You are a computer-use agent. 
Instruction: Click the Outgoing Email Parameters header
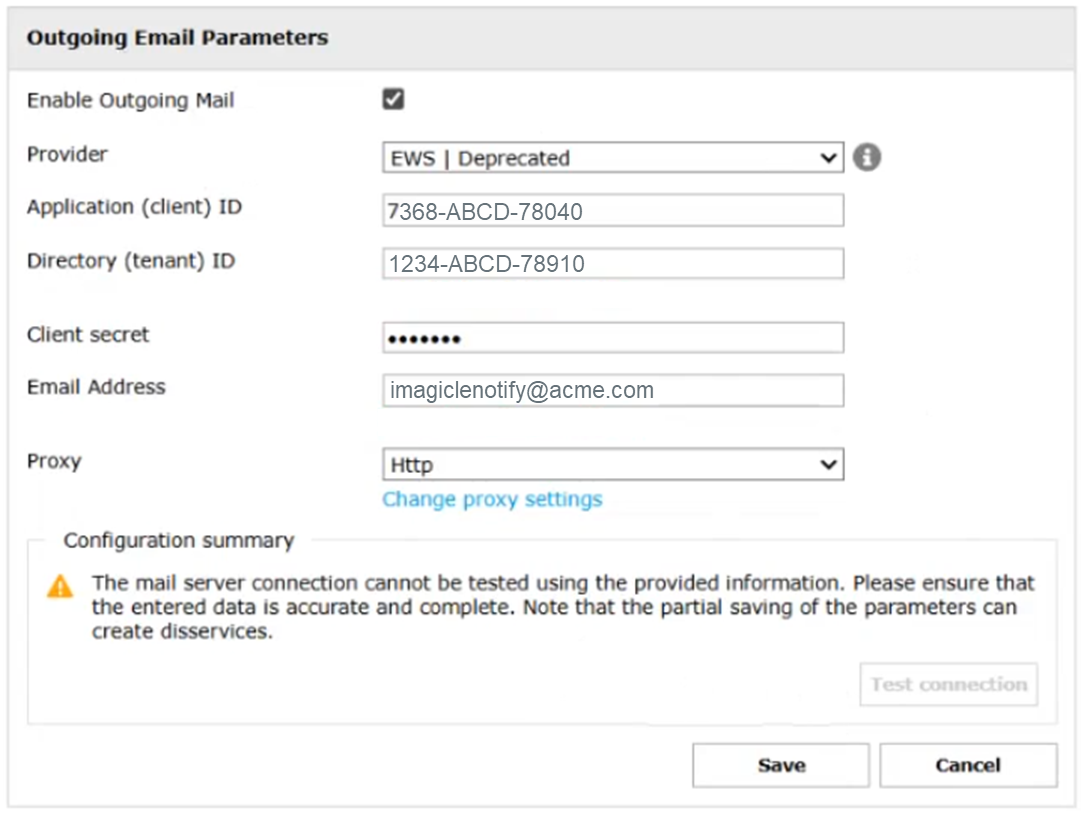[x=177, y=39]
